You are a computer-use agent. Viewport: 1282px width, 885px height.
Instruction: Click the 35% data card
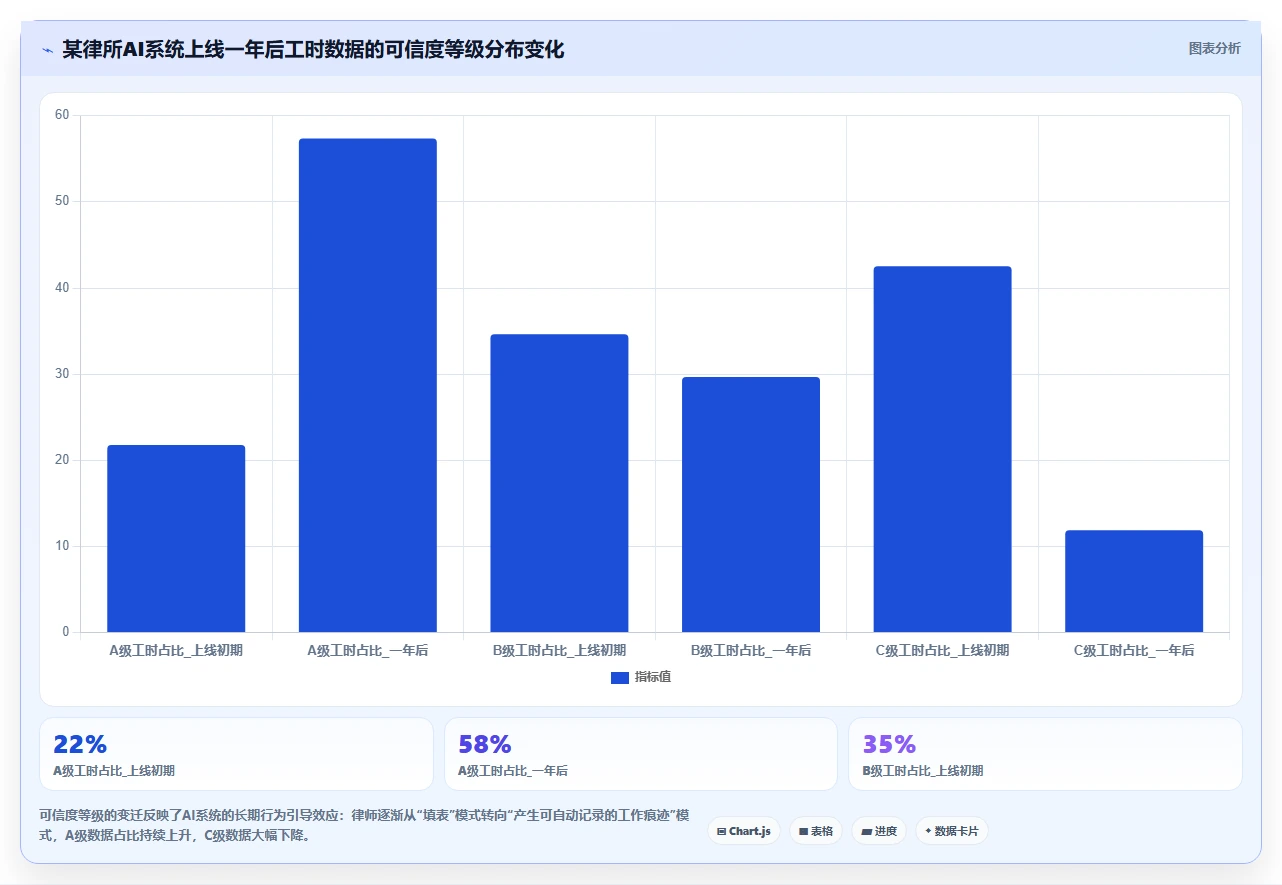1045,754
